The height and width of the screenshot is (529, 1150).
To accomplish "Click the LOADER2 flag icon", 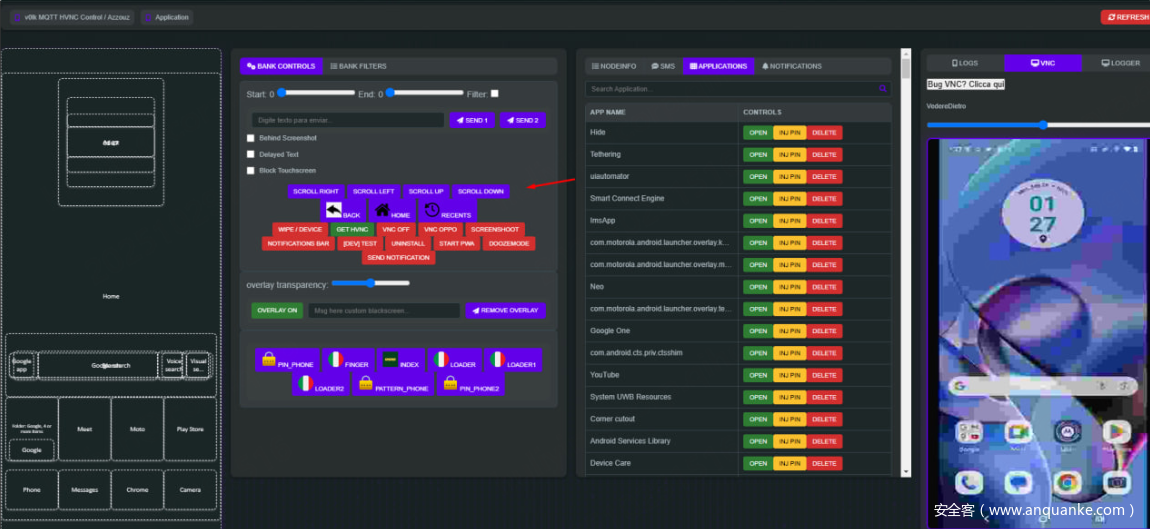I will coord(306,383).
